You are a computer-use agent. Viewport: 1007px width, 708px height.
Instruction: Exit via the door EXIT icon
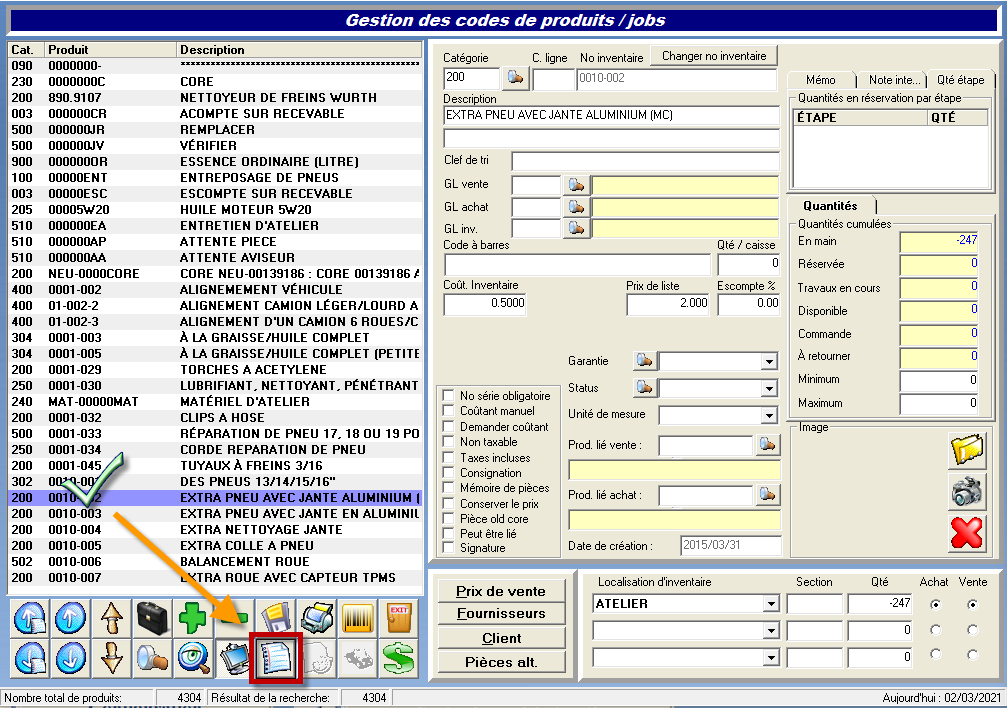click(399, 618)
